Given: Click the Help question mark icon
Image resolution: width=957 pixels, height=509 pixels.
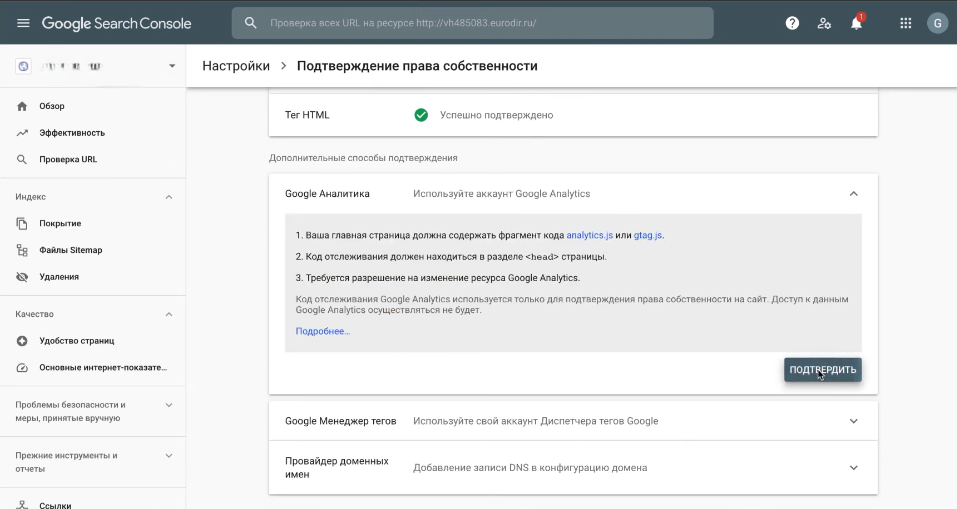Looking at the screenshot, I should (x=792, y=23).
